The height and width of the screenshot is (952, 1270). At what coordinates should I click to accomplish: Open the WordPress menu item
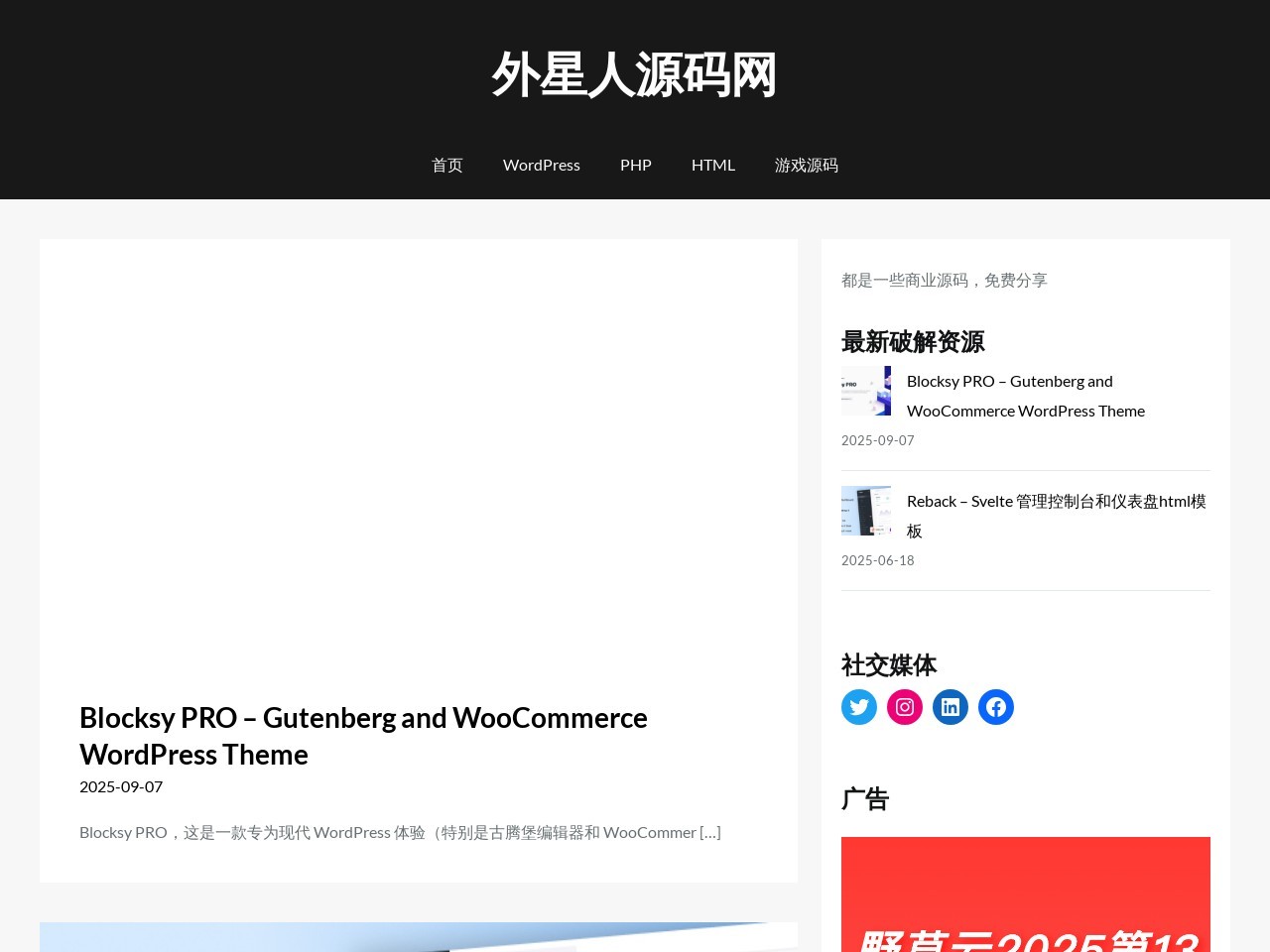542,165
